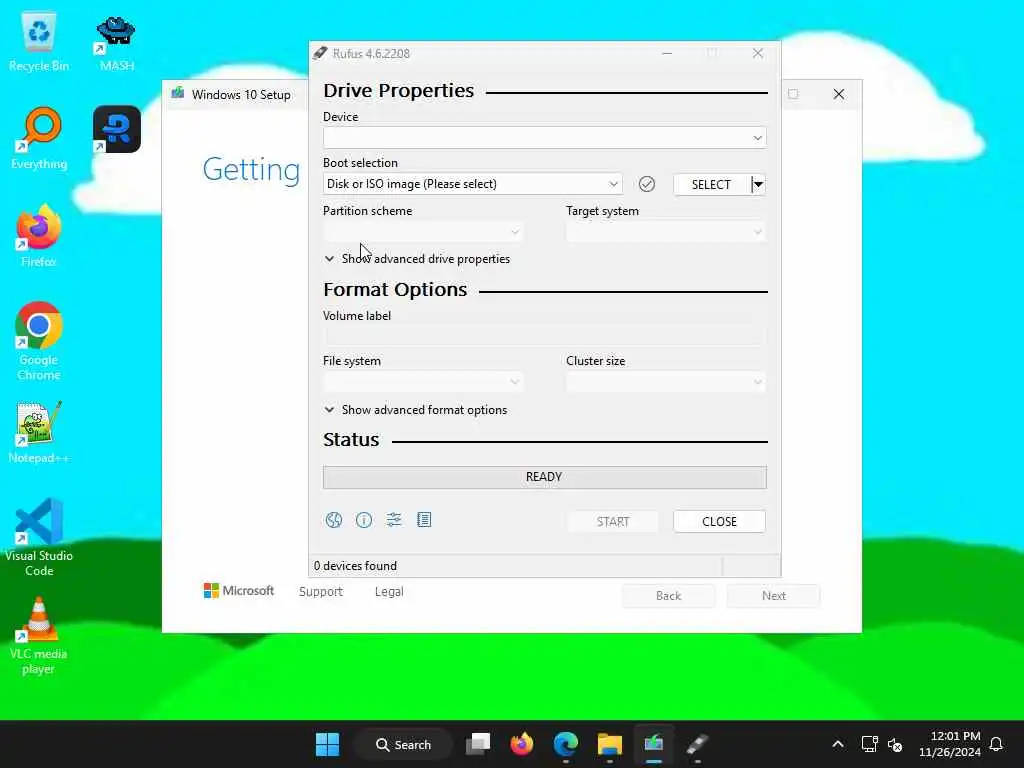Click the checksum checkmark icon beside Boot selection
Viewport: 1024px width, 768px height.
coord(647,184)
